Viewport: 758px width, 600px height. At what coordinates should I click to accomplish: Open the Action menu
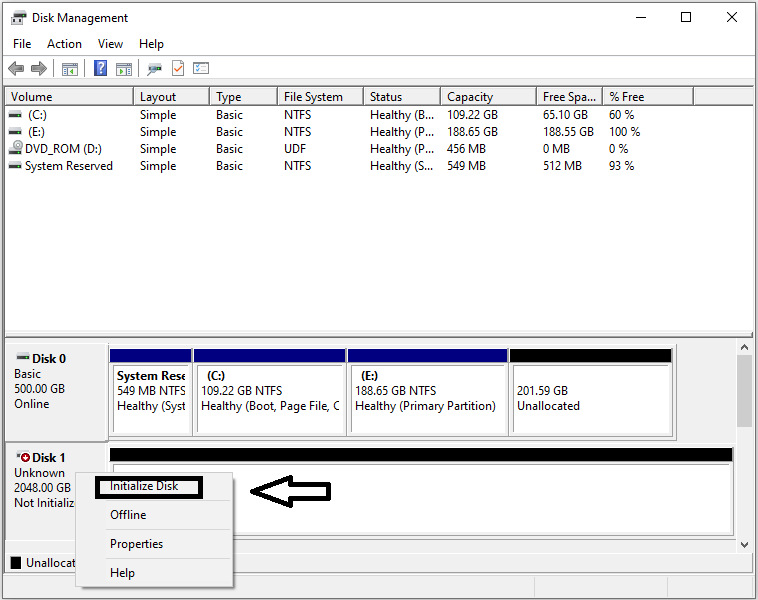click(x=64, y=44)
